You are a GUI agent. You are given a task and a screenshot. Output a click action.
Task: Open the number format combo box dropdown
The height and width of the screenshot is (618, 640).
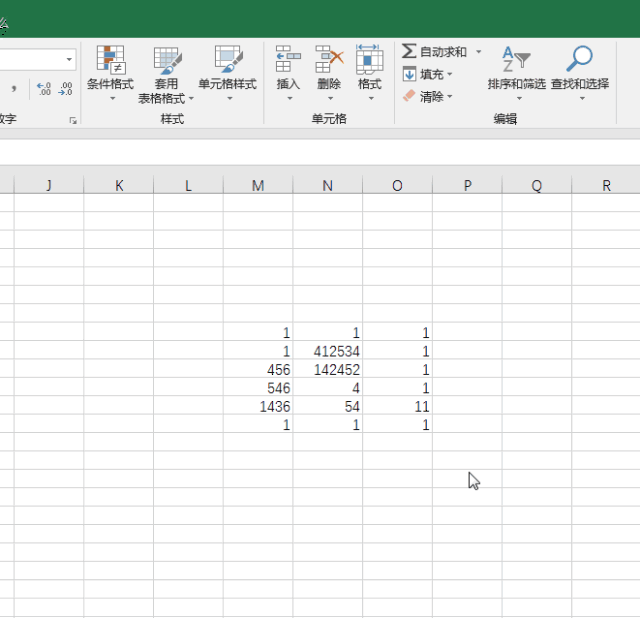point(69,60)
